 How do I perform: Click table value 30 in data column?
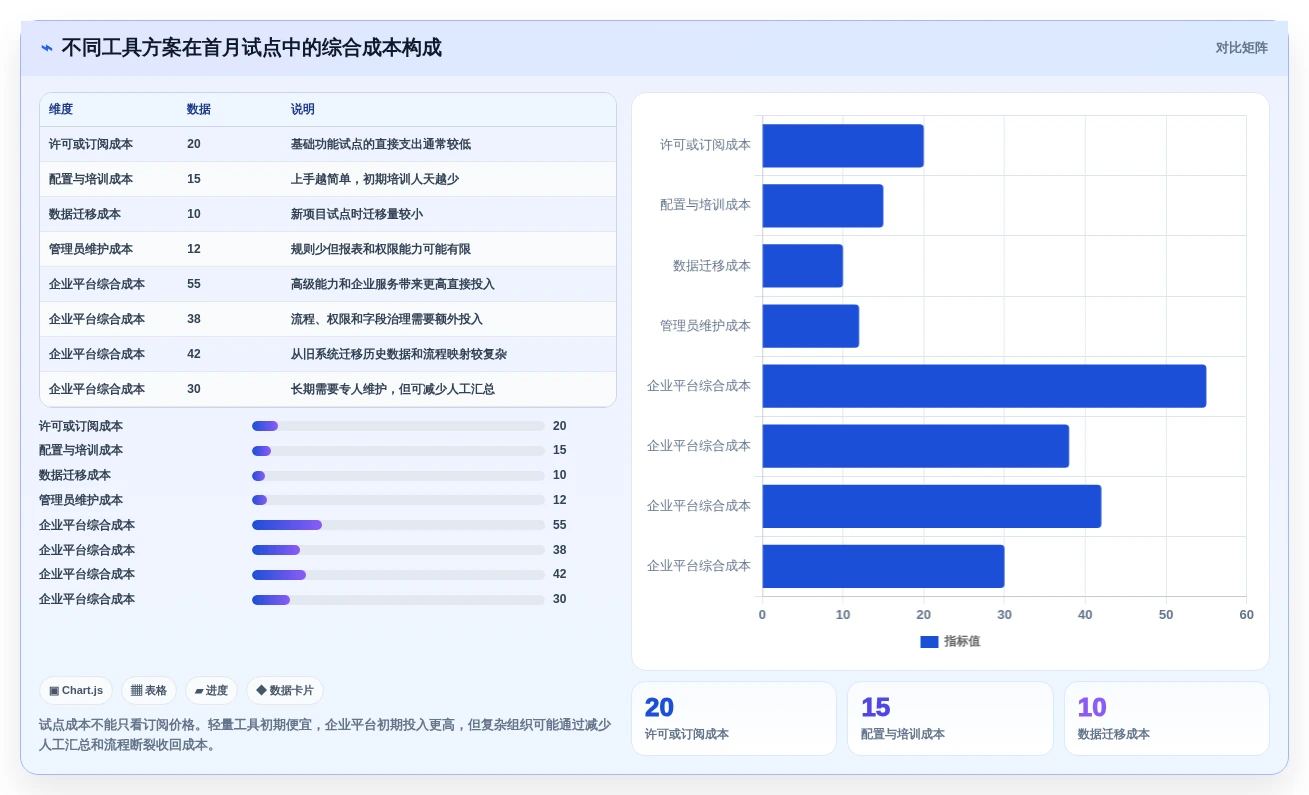(x=194, y=390)
